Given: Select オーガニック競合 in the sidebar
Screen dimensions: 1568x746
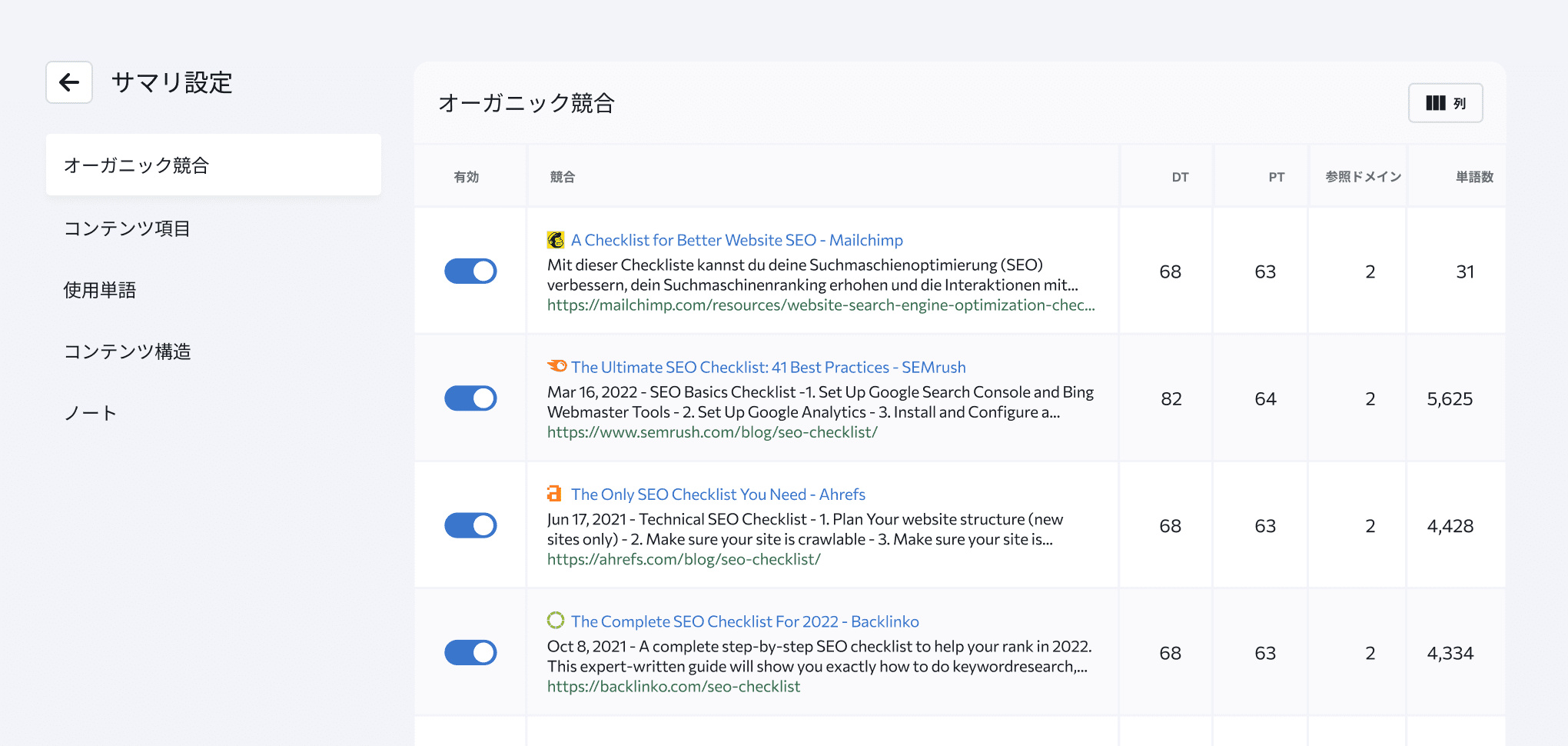Looking at the screenshot, I should click(138, 165).
